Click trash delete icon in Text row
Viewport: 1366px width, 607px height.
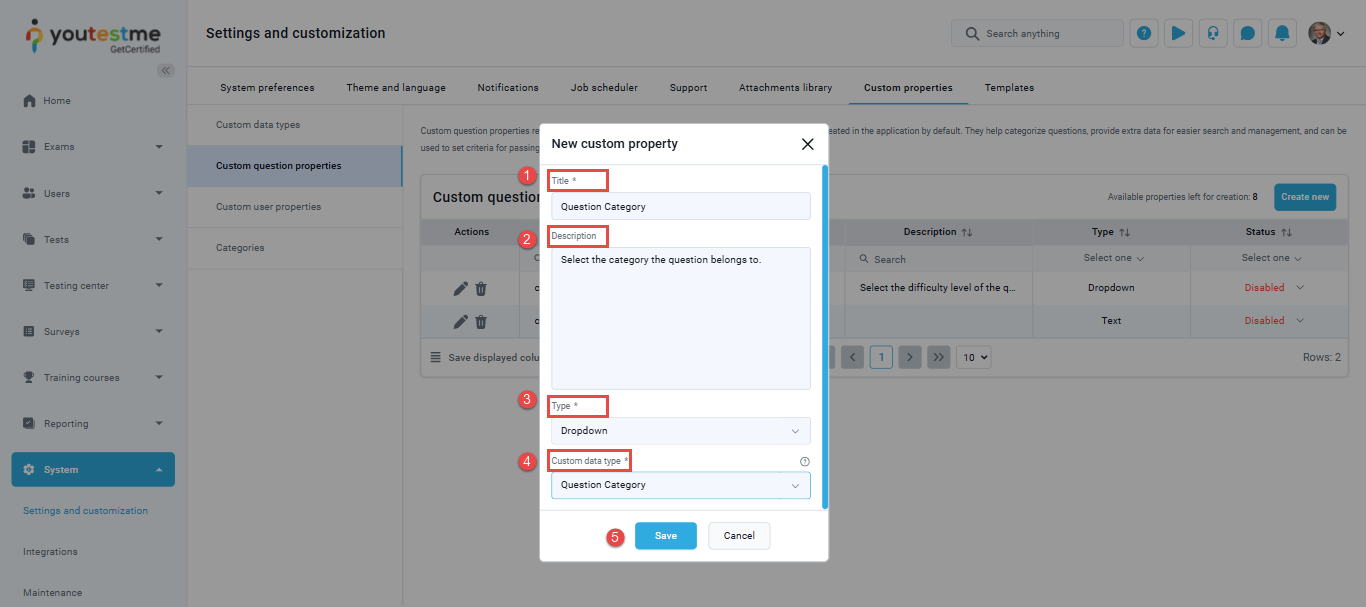481,322
